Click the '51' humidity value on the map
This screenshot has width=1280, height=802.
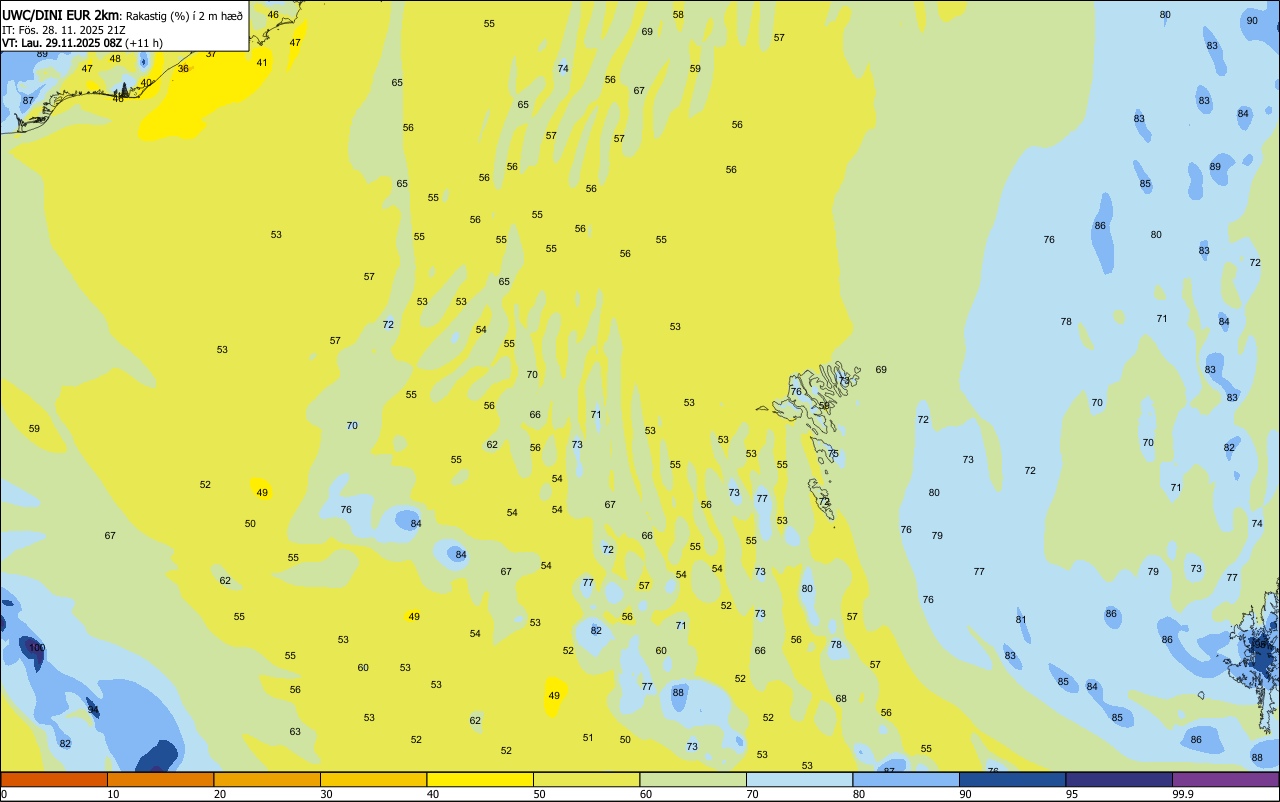click(588, 738)
